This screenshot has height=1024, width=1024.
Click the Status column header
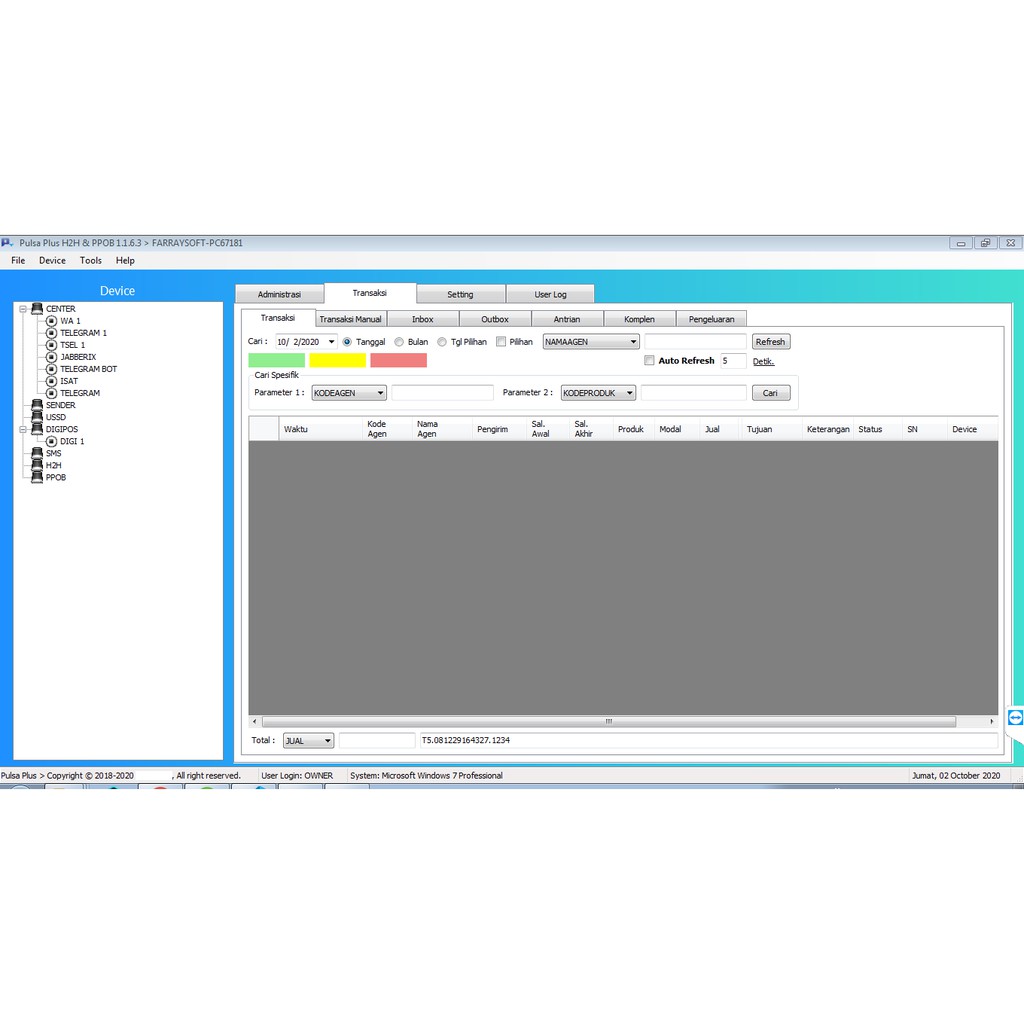pos(878,429)
